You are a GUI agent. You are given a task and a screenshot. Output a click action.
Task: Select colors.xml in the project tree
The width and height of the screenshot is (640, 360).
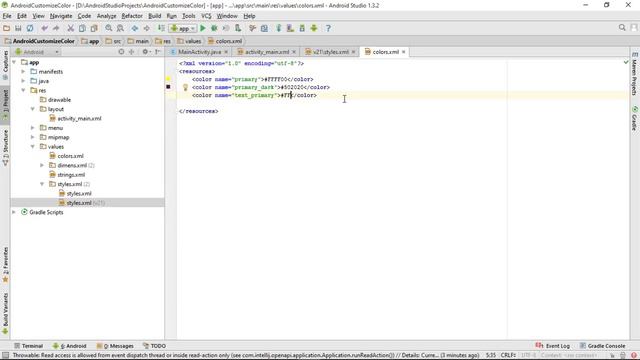coord(71,156)
